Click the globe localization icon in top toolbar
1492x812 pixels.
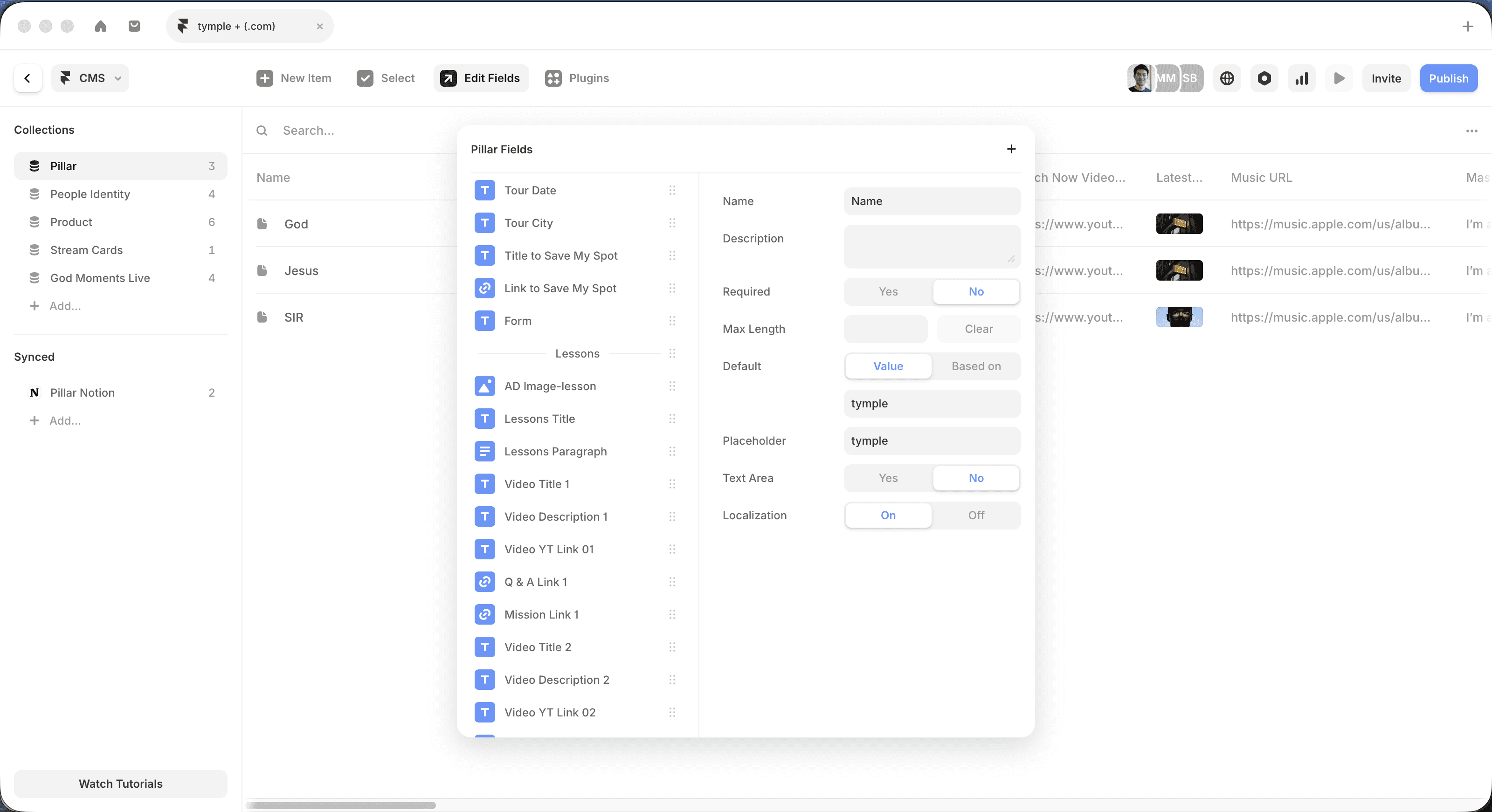[1227, 78]
